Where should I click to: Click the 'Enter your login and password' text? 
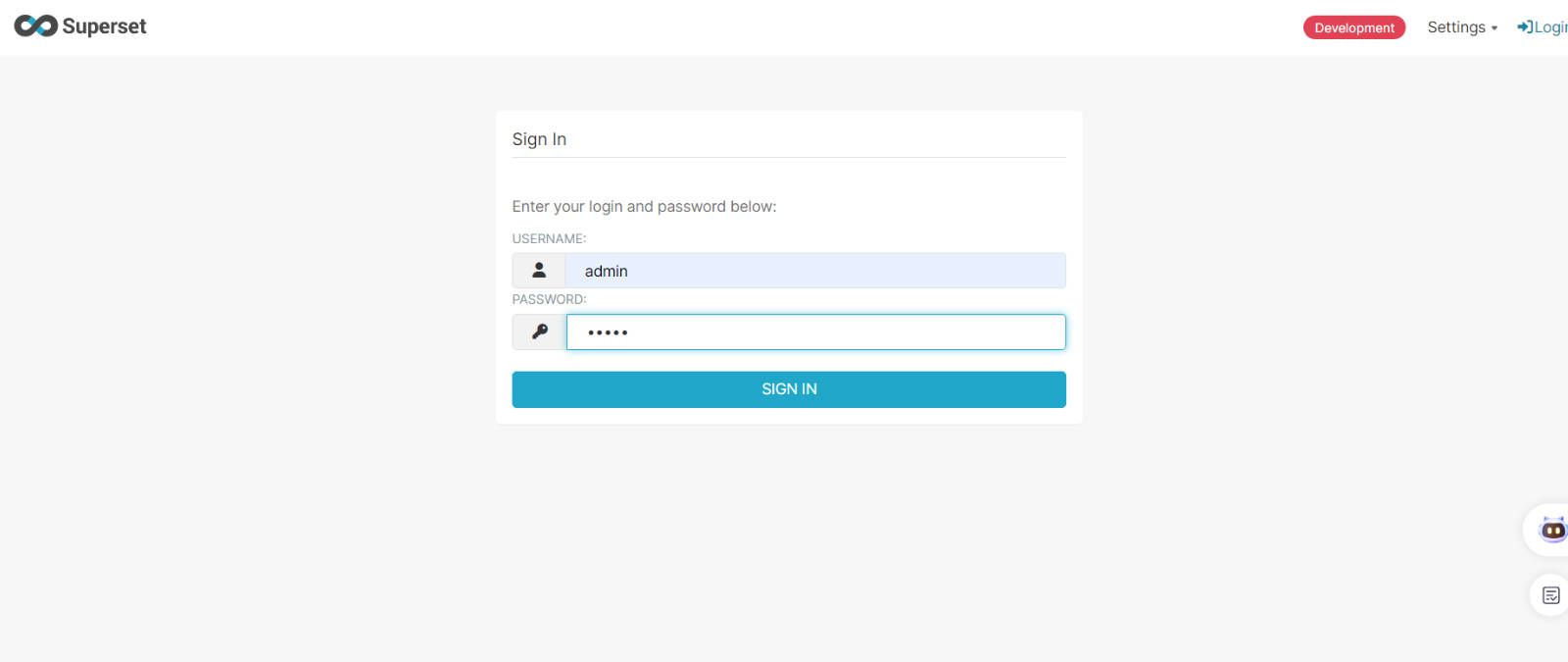point(644,207)
